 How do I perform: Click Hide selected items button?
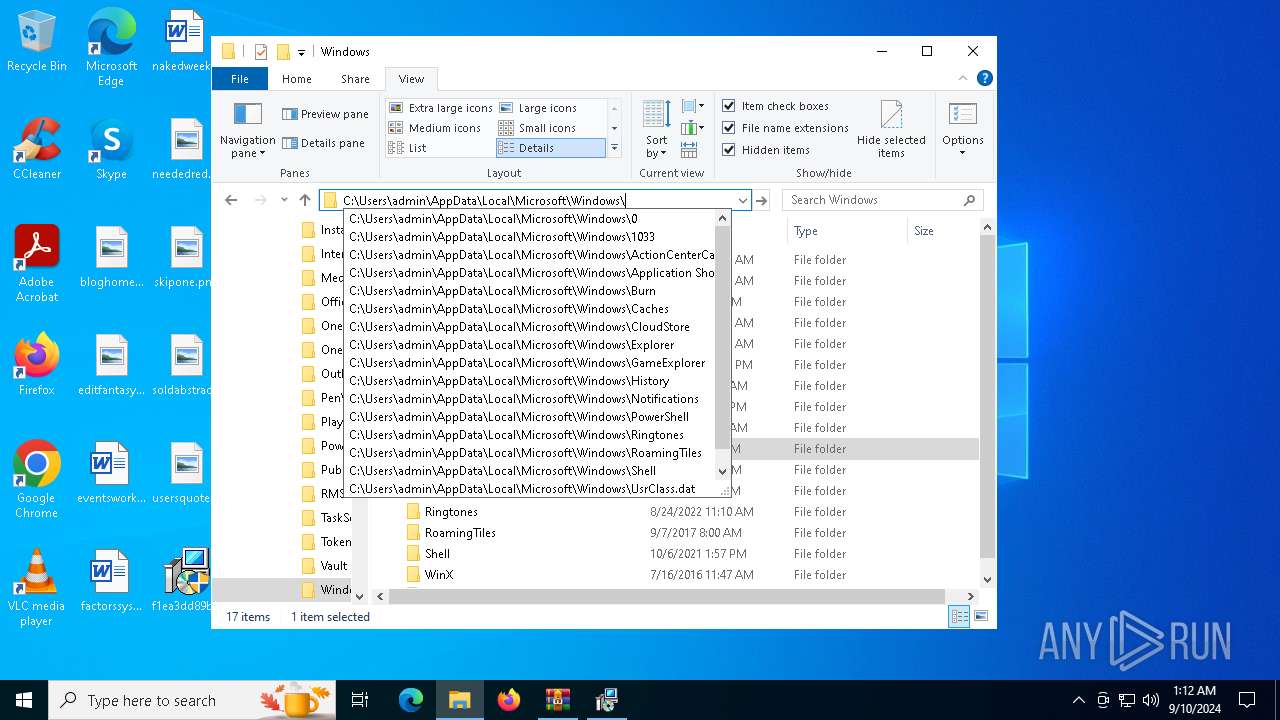coord(891,129)
